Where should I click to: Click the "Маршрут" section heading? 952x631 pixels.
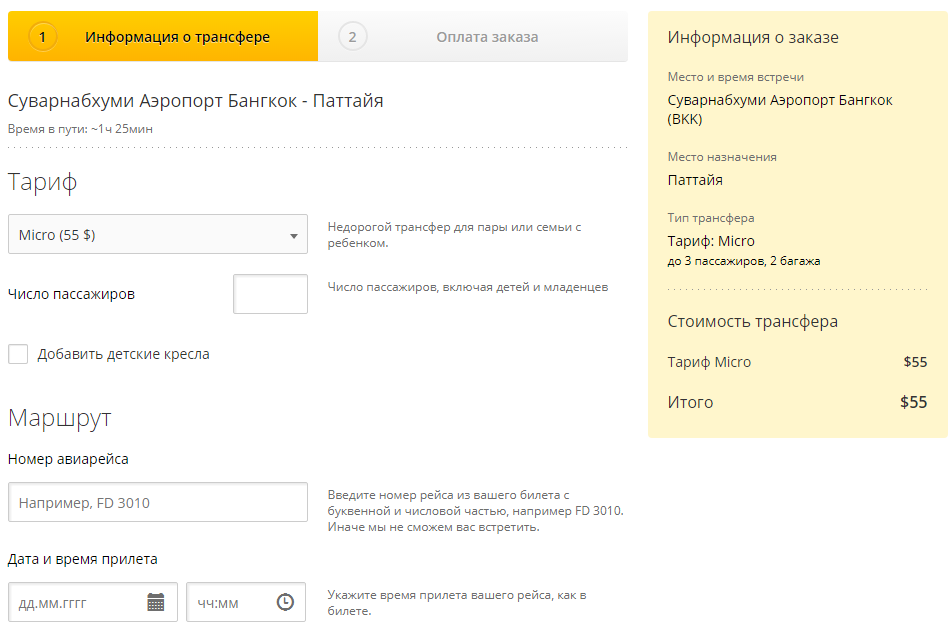pyautogui.click(x=59, y=417)
